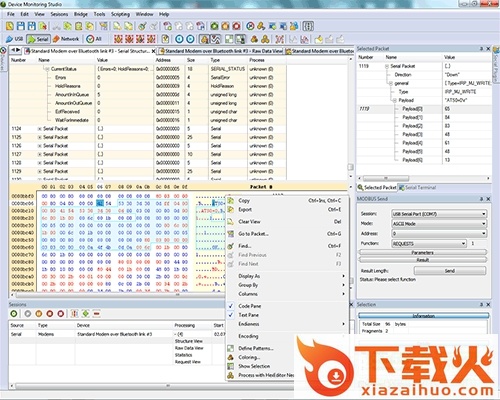Click the green circle start icon in main toolbar
This screenshot has width=500, height=400.
[x=214, y=26]
